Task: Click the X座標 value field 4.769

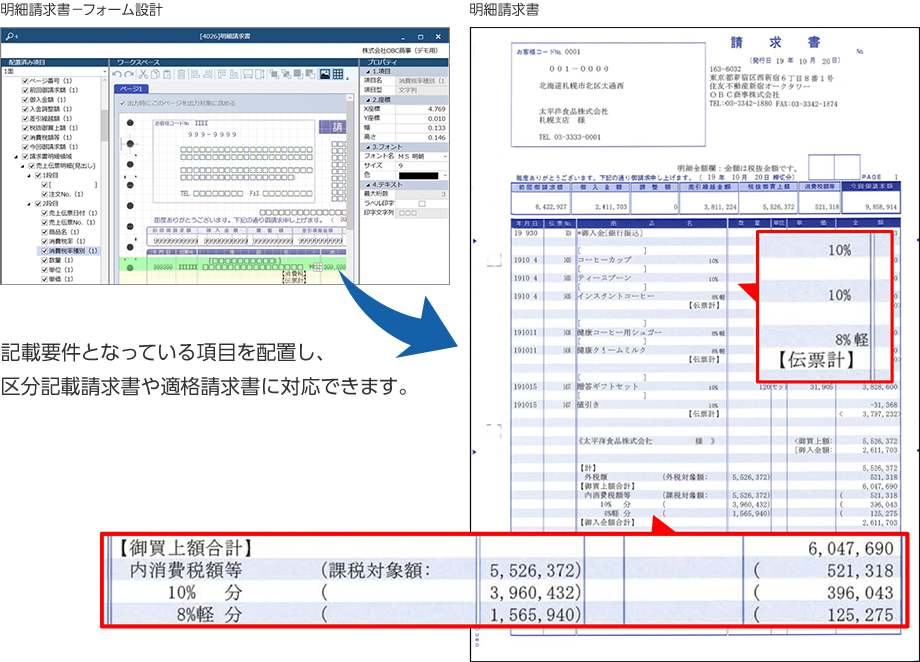Action: (422, 109)
